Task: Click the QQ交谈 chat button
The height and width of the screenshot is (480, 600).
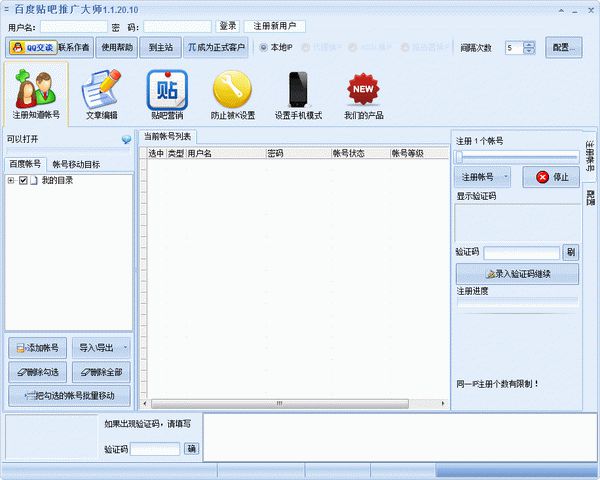Action: [x=31, y=47]
